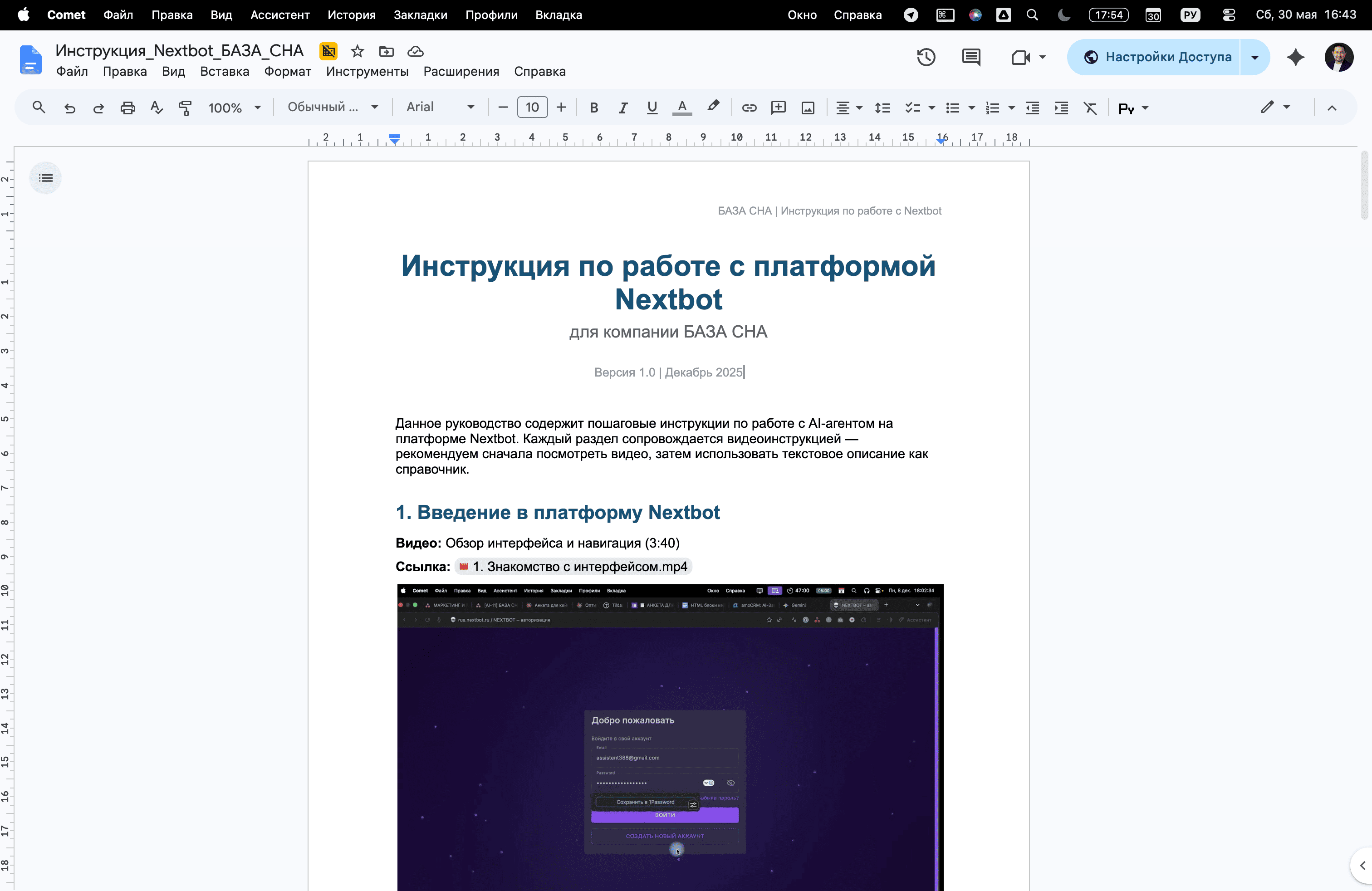
Task: Clear formatting with the crossed T icon
Action: pos(1090,108)
